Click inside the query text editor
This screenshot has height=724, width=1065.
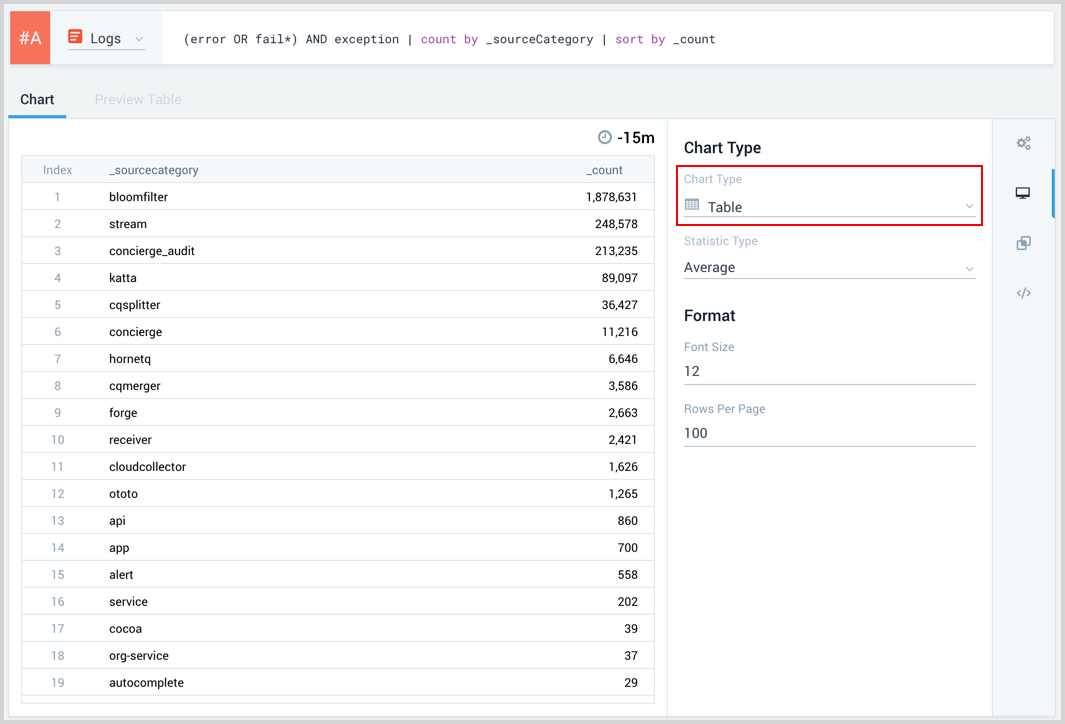tap(600, 39)
